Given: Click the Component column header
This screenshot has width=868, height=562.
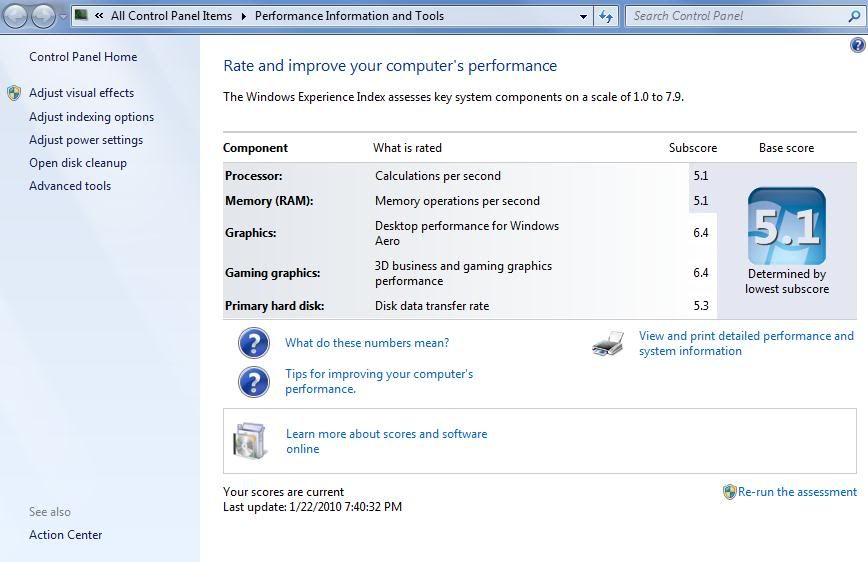Looking at the screenshot, I should [x=255, y=148].
